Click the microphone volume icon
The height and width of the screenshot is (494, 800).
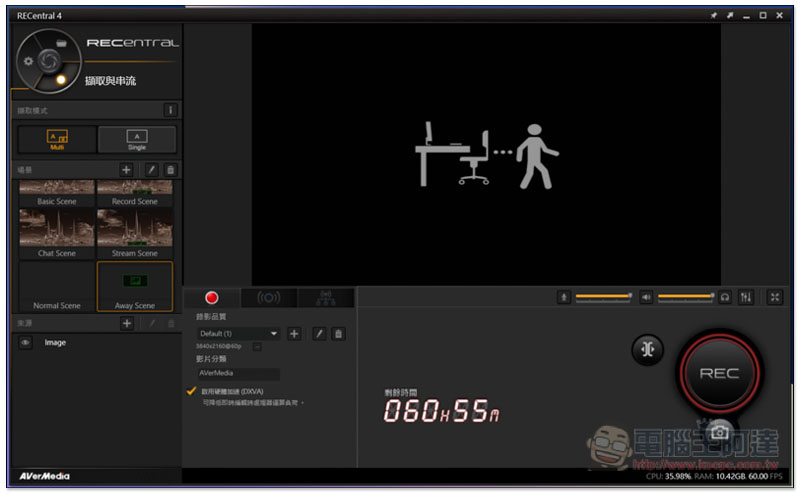[564, 297]
